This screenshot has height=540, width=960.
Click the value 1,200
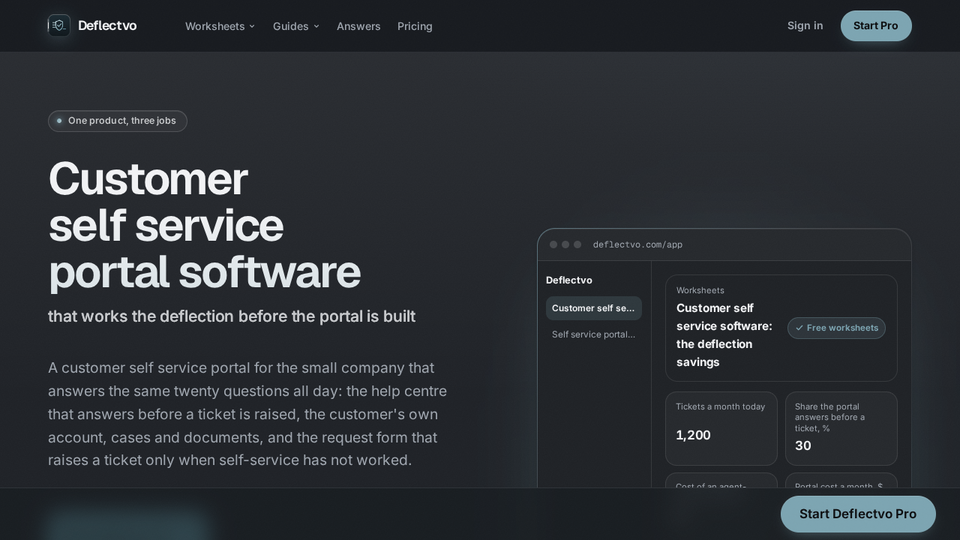tap(693, 435)
